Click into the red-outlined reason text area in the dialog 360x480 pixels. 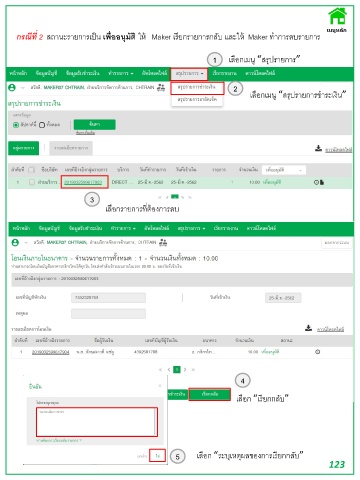pyautogui.click(x=97, y=422)
